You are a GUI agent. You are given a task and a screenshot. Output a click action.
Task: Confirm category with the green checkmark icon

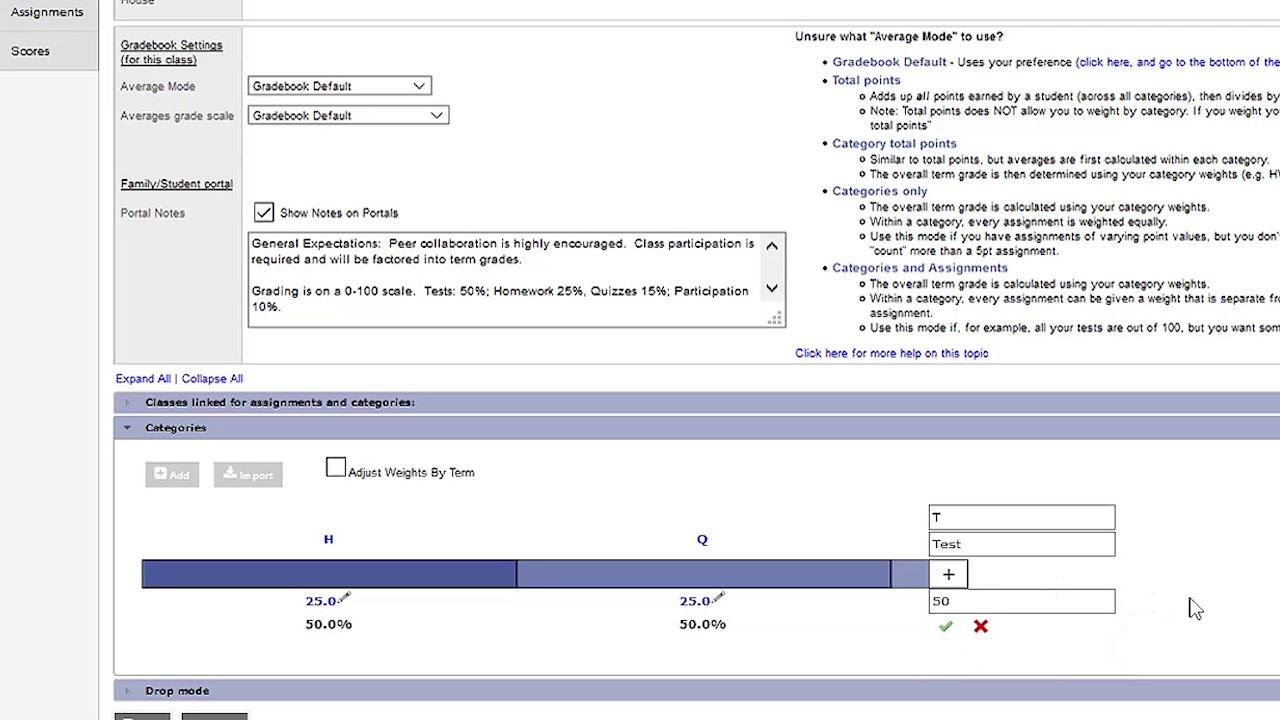point(946,627)
